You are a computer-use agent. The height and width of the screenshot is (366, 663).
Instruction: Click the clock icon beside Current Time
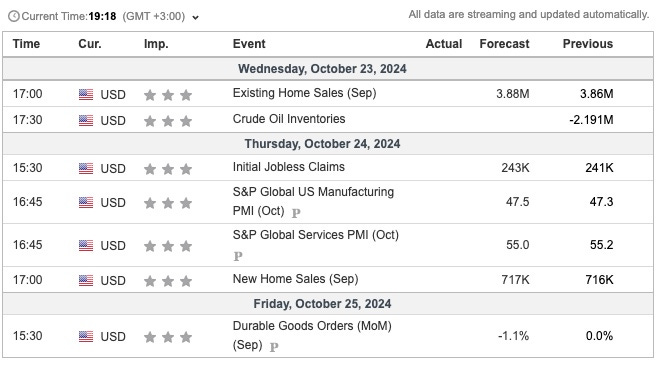[x=14, y=16]
